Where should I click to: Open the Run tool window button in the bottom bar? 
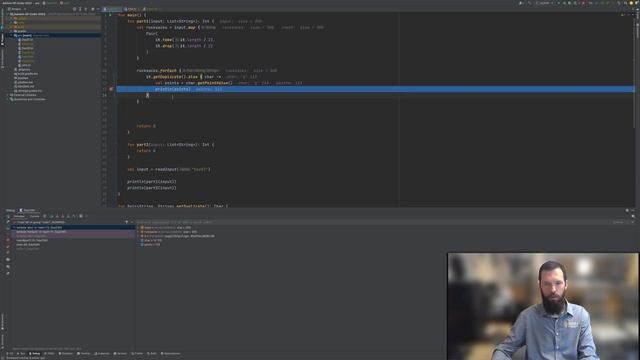21,353
